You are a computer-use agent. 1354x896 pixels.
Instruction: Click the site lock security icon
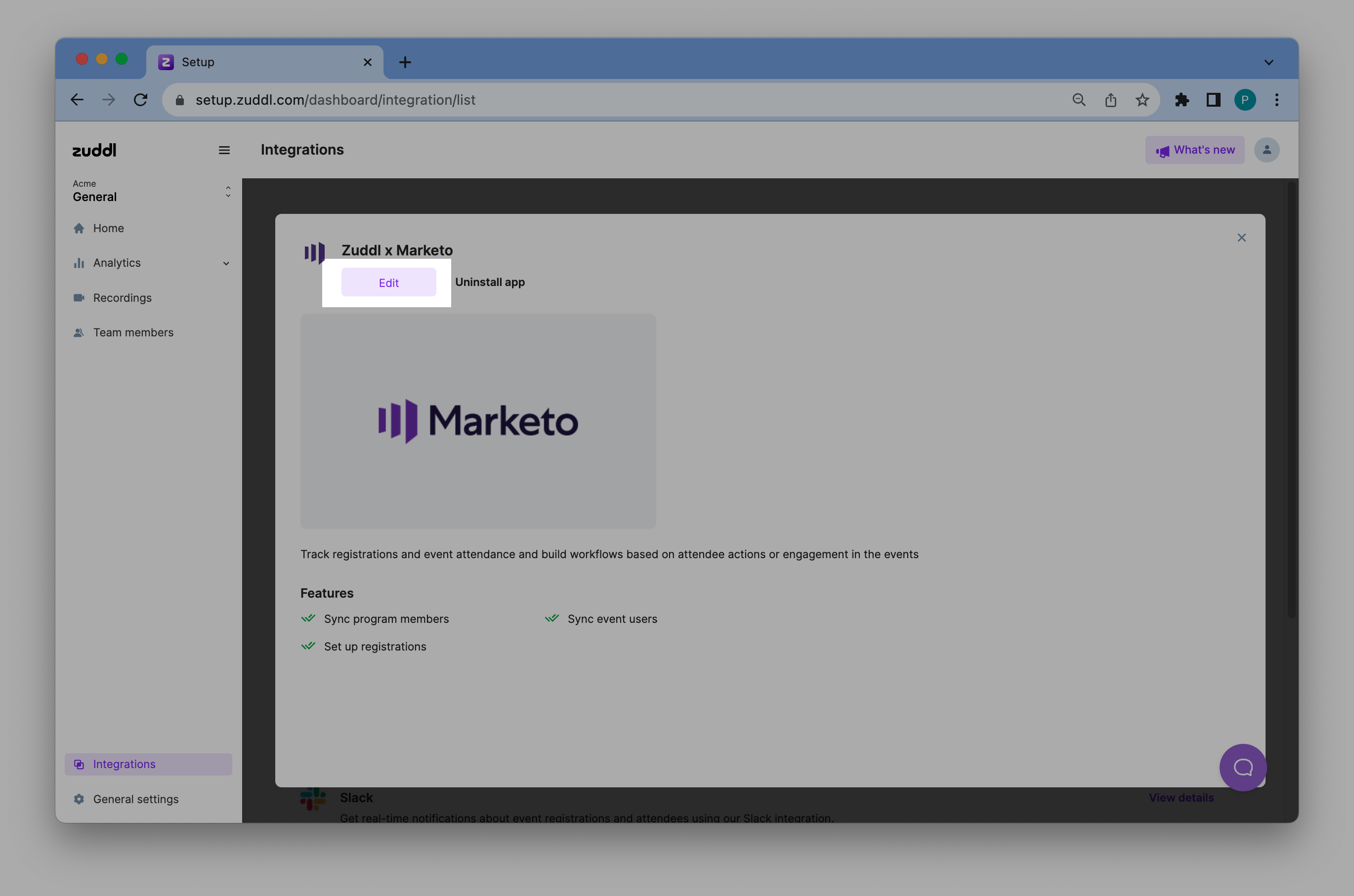tap(179, 100)
